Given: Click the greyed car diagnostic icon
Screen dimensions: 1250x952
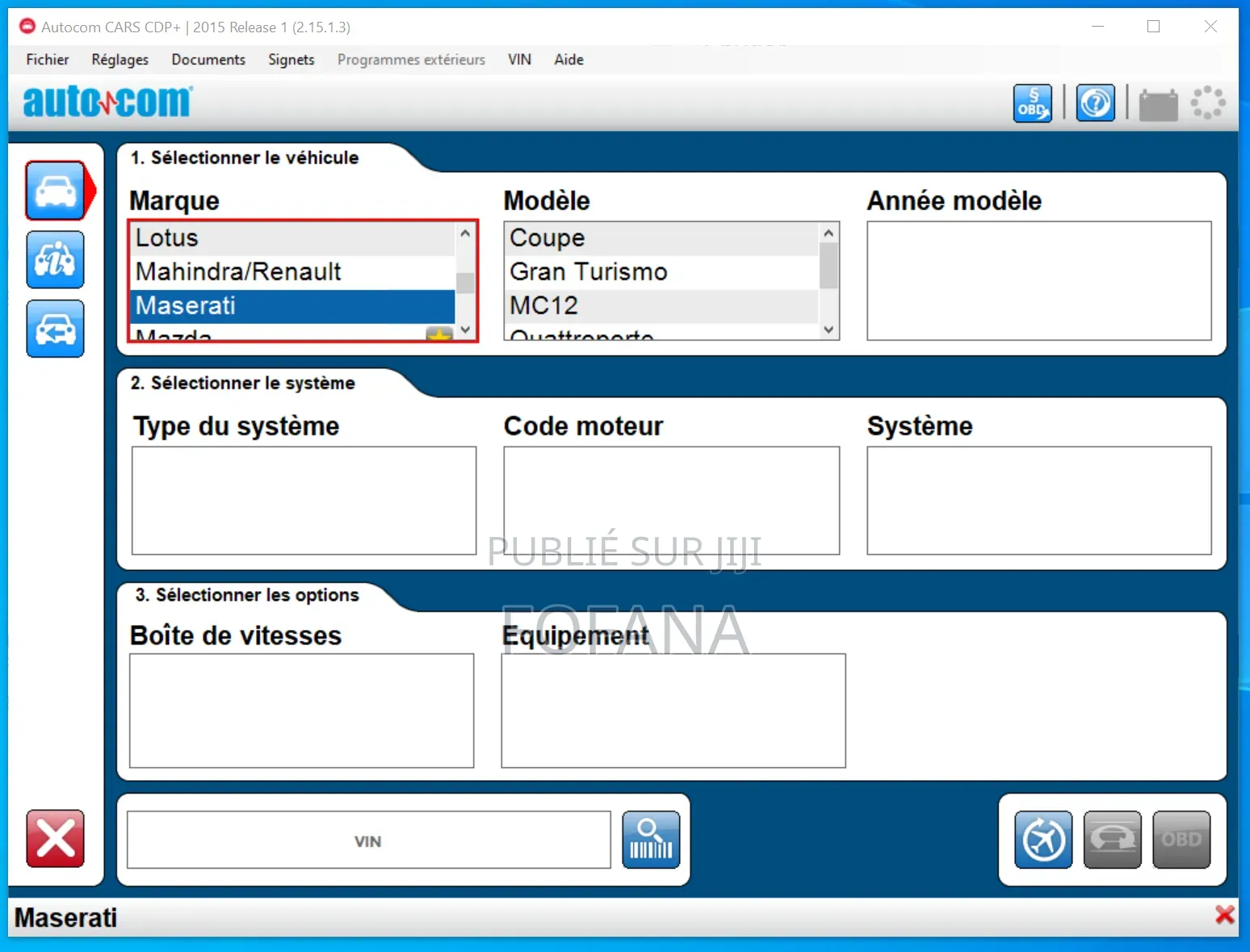Looking at the screenshot, I should [1112, 840].
